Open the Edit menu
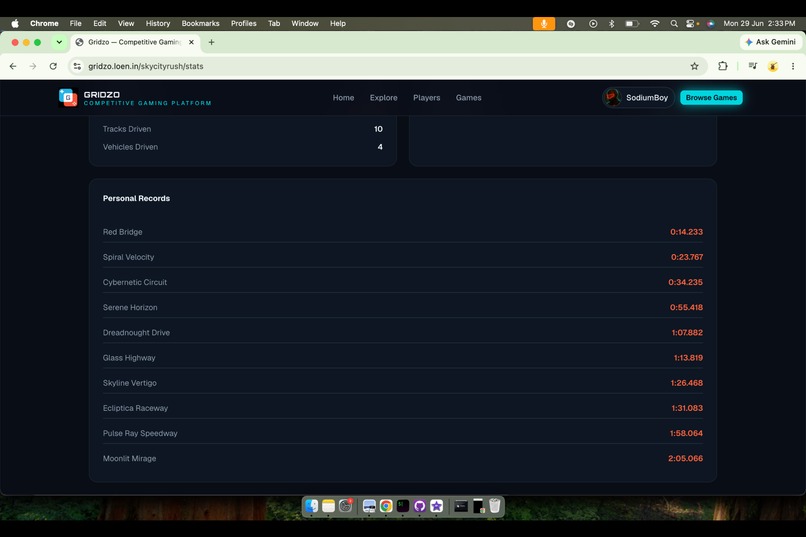 coord(100,23)
